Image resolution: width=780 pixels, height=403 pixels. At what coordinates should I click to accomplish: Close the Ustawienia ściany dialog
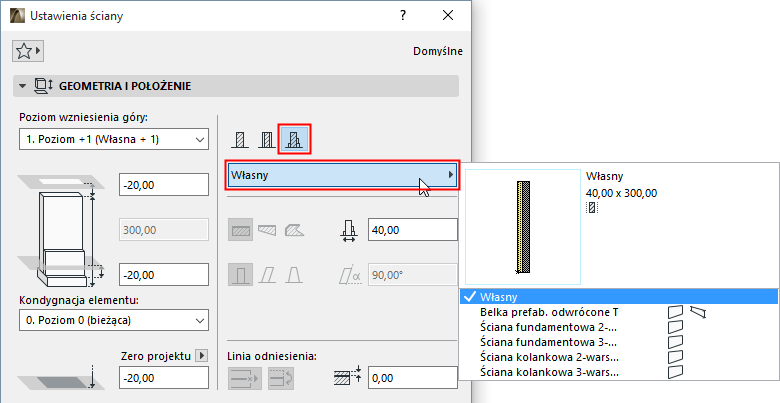tap(448, 15)
